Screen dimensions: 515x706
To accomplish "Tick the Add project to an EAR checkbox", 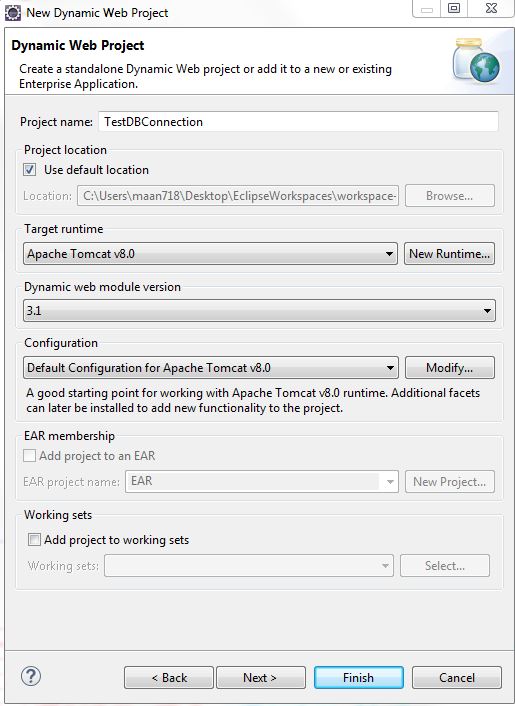I will (30, 456).
